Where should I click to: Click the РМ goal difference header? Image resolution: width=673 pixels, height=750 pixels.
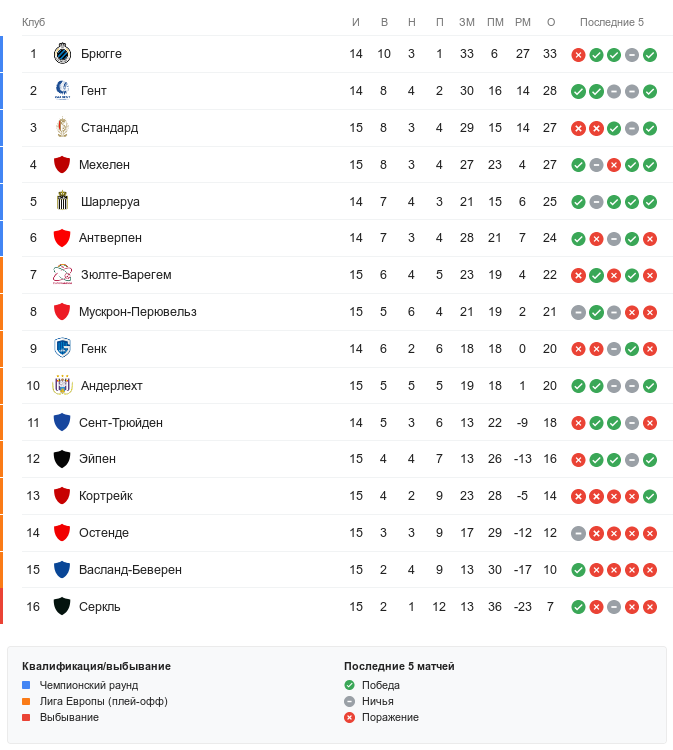(x=522, y=22)
